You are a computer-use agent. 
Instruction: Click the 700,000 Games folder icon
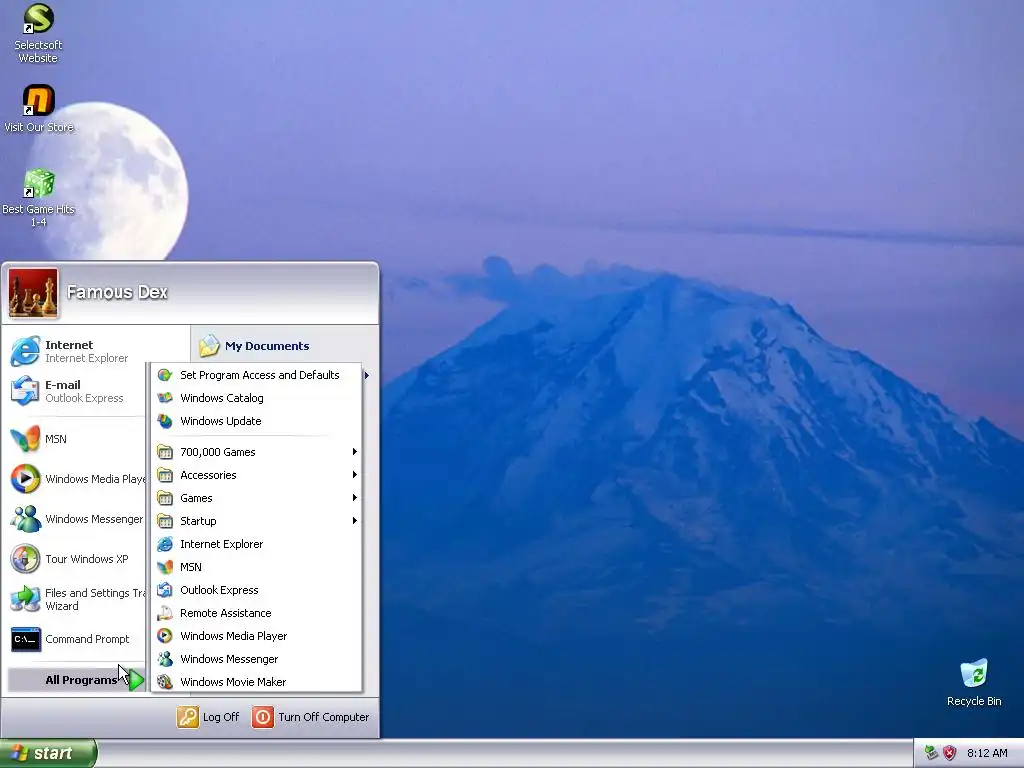coord(165,452)
